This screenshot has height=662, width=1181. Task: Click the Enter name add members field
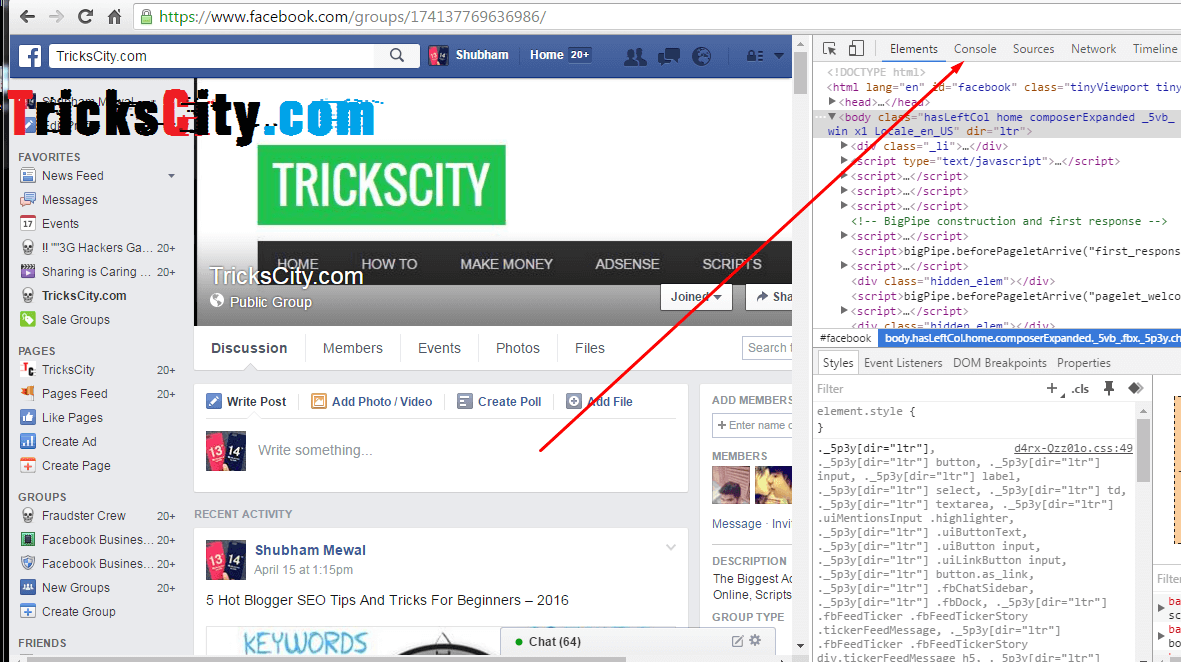(752, 426)
